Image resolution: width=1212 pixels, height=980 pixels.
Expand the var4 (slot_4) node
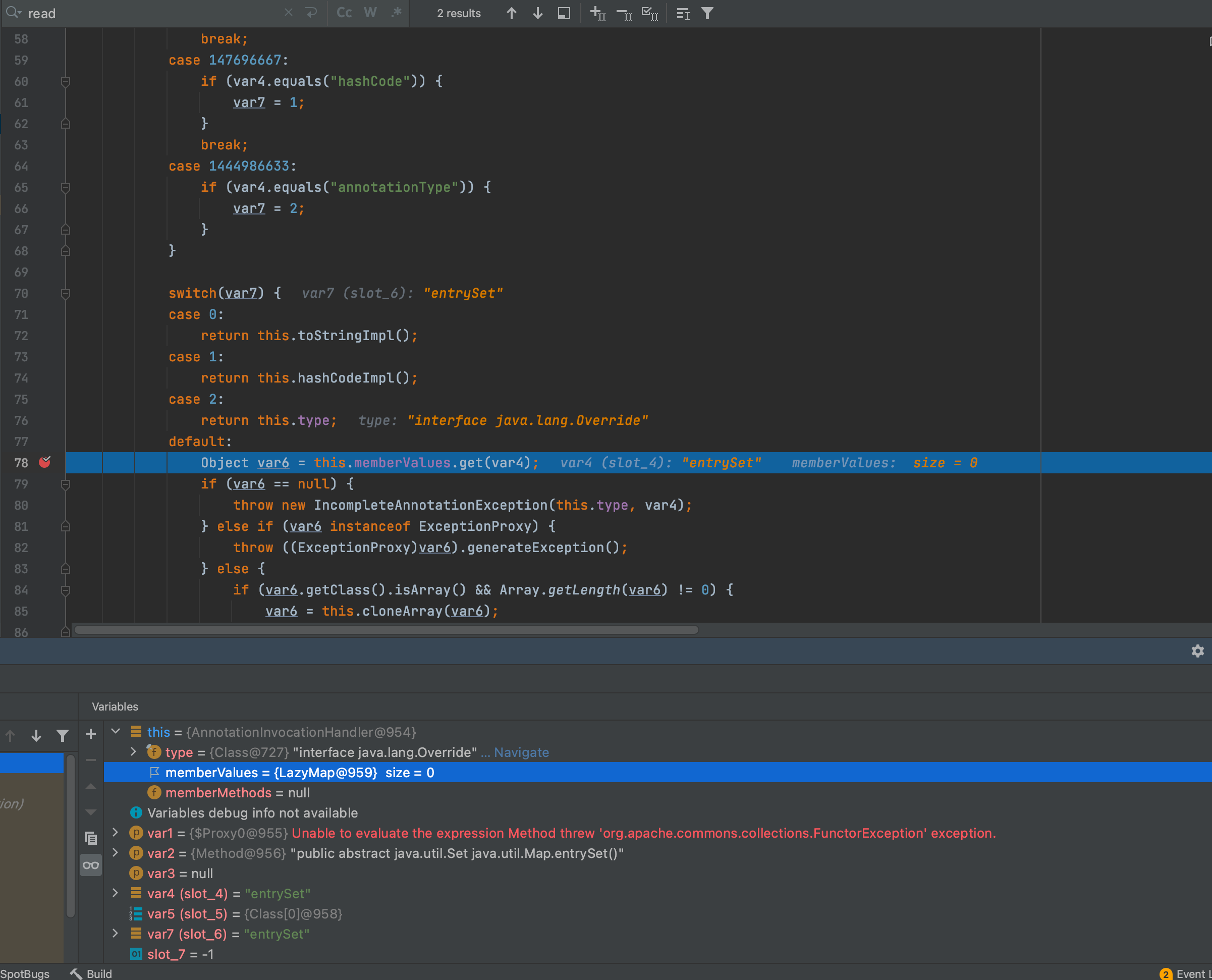click(115, 893)
